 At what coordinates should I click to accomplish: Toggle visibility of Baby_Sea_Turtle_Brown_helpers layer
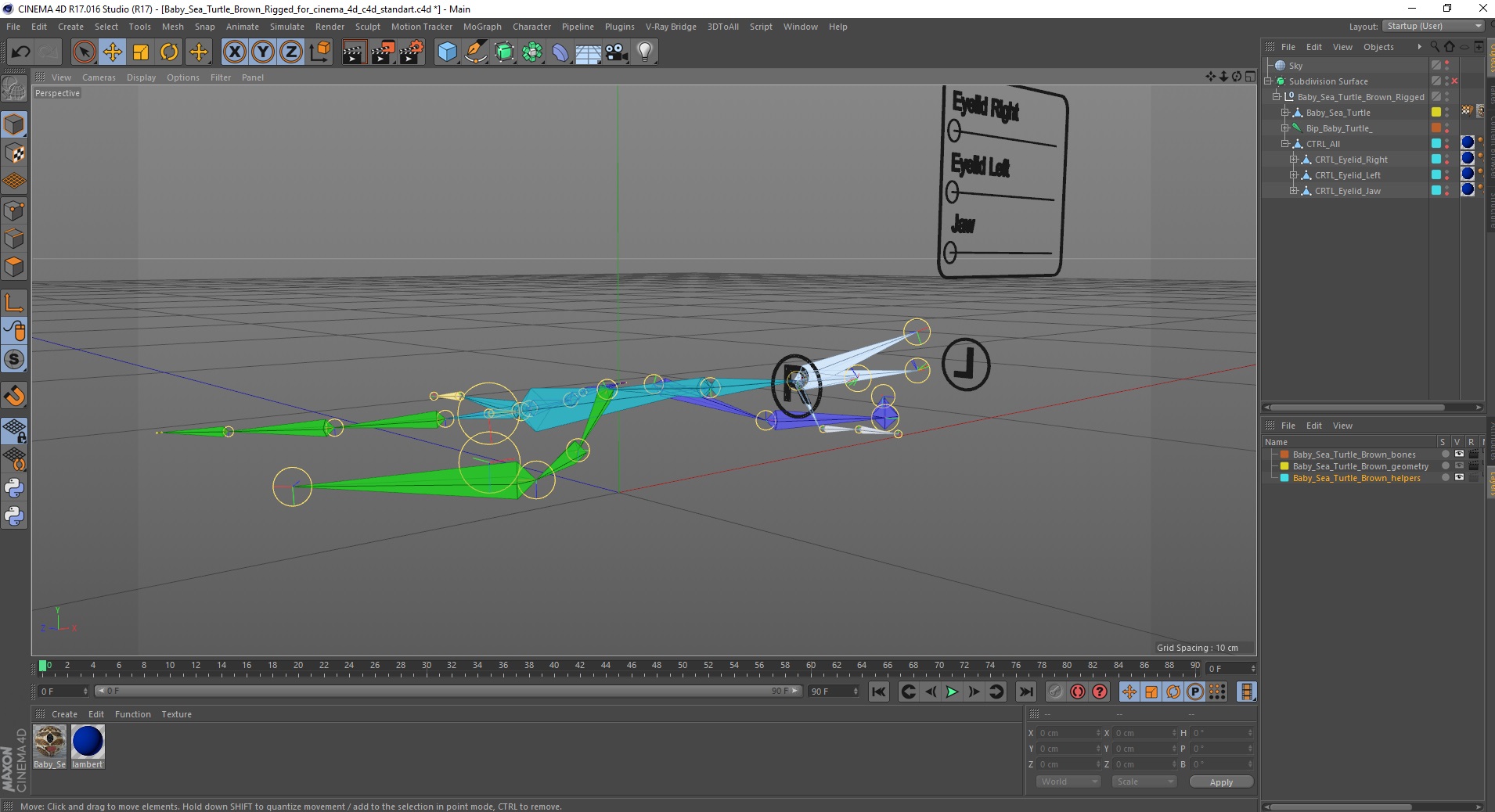click(1459, 478)
